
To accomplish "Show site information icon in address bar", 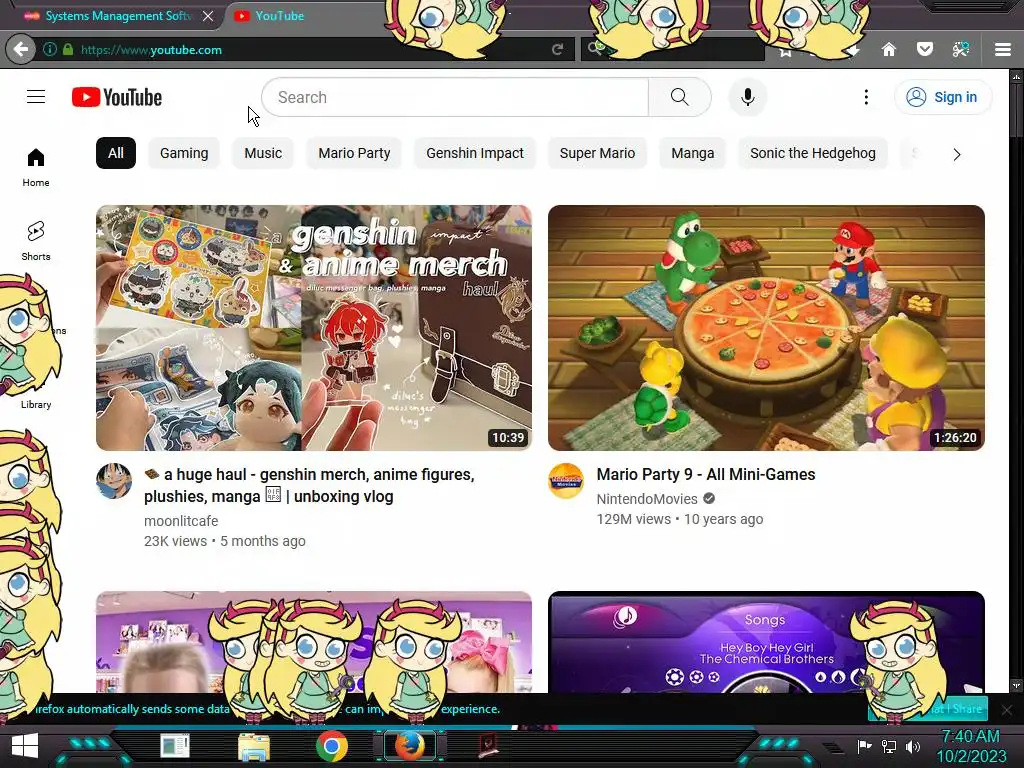I will coord(50,49).
